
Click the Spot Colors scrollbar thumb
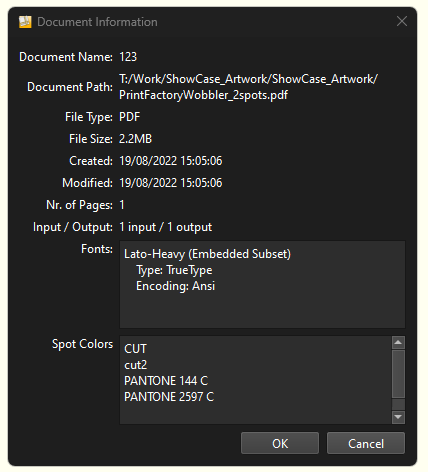[398, 374]
